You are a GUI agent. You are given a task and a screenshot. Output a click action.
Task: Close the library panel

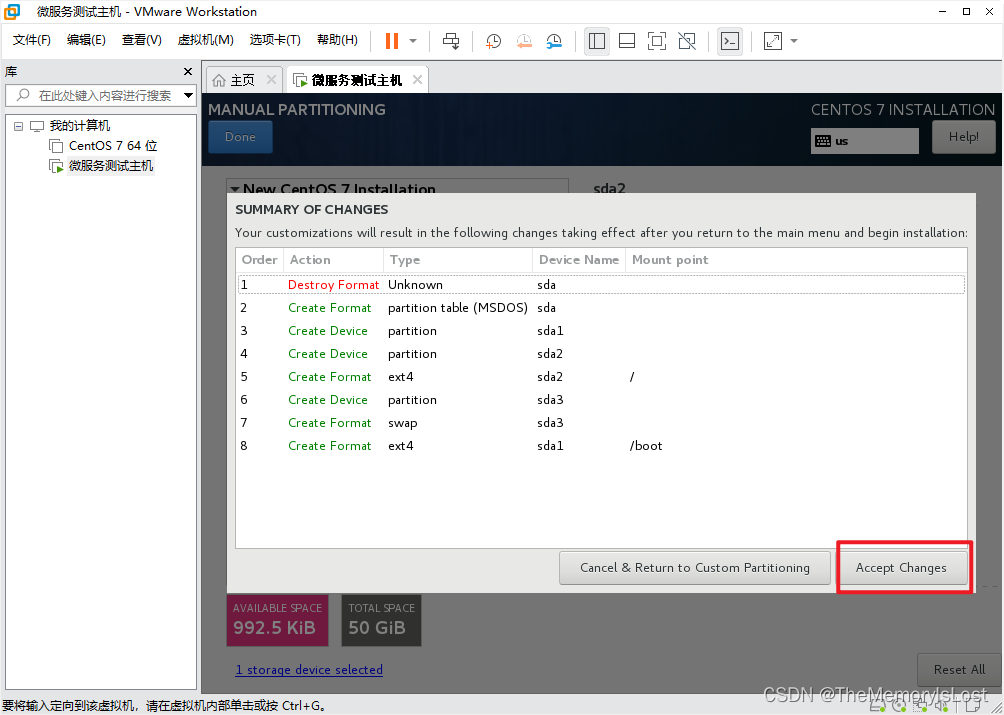[188, 72]
